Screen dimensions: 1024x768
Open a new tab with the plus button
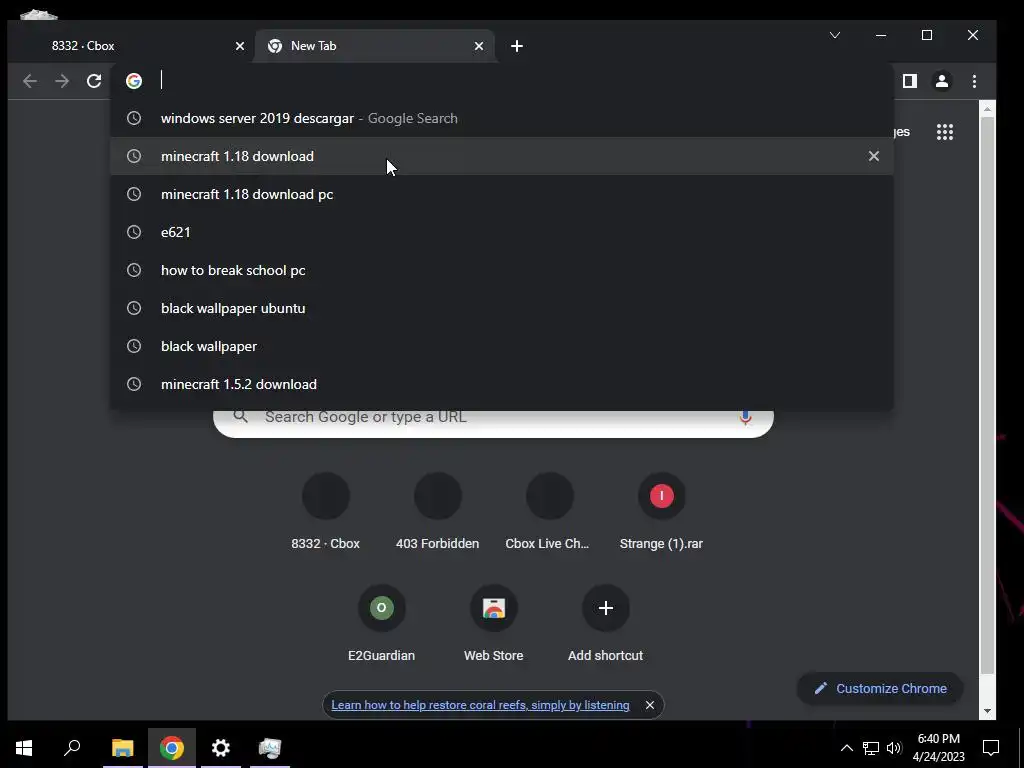tap(517, 46)
